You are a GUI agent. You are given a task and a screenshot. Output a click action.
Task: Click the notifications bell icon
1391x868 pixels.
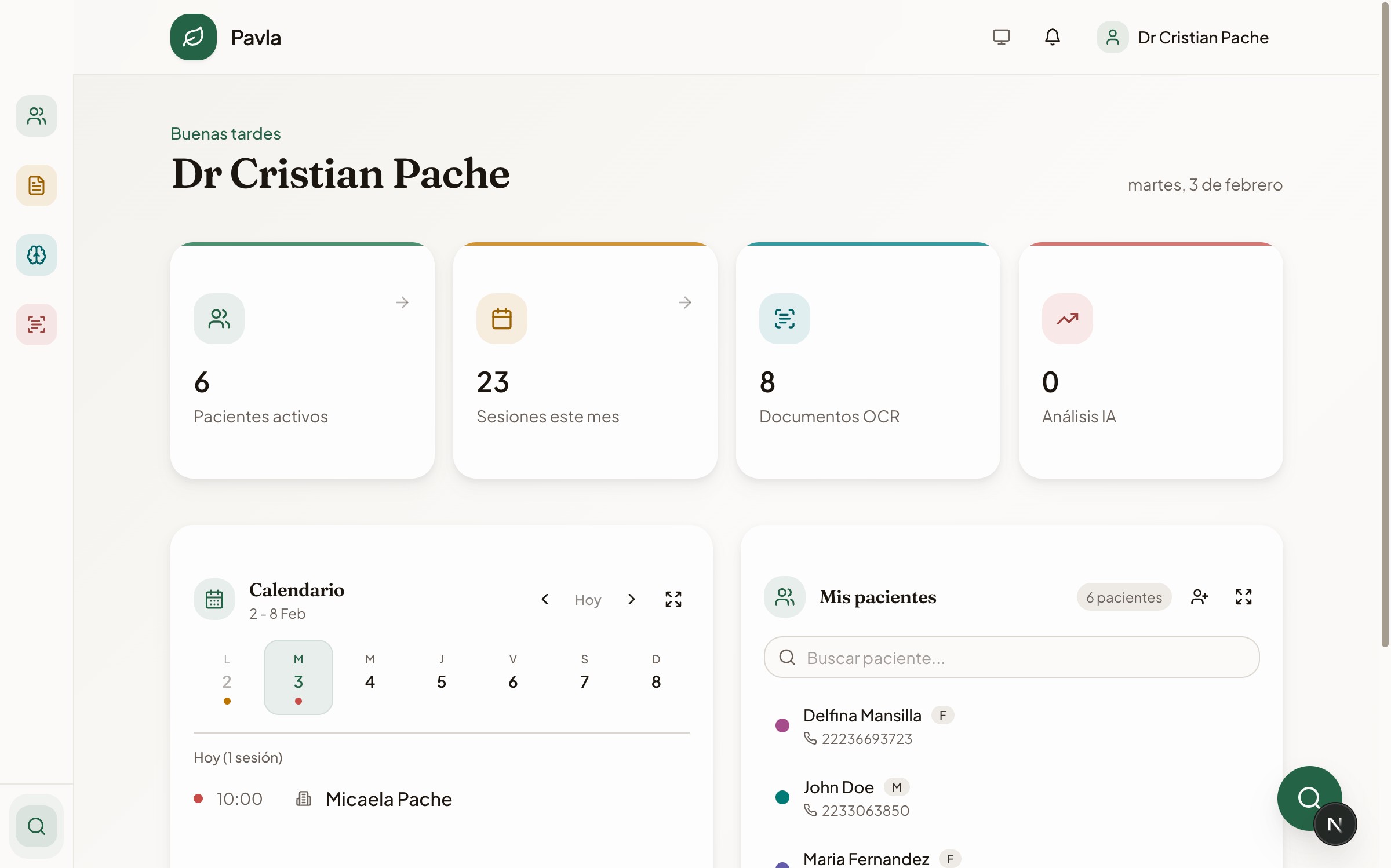(x=1052, y=38)
